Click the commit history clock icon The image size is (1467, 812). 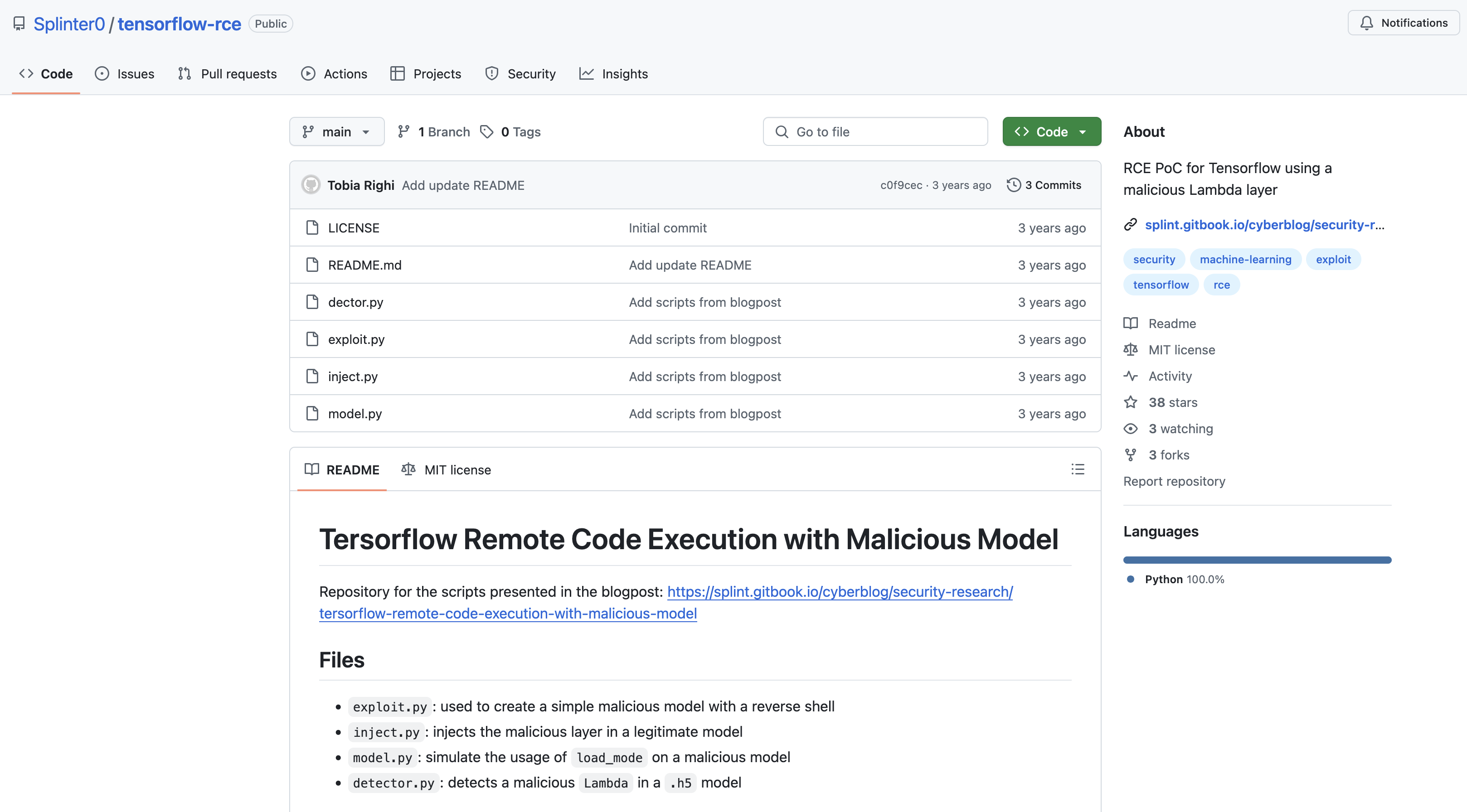click(x=1013, y=185)
